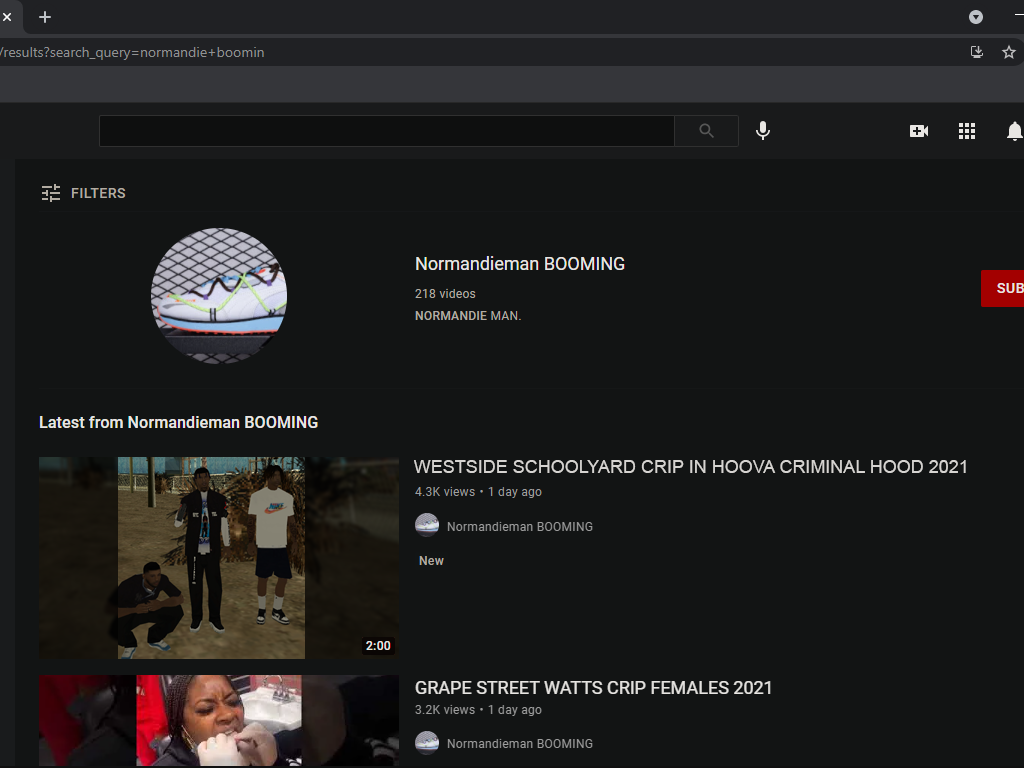Open the YouTube apps grid
Viewport: 1024px width, 768px height.
(967, 131)
